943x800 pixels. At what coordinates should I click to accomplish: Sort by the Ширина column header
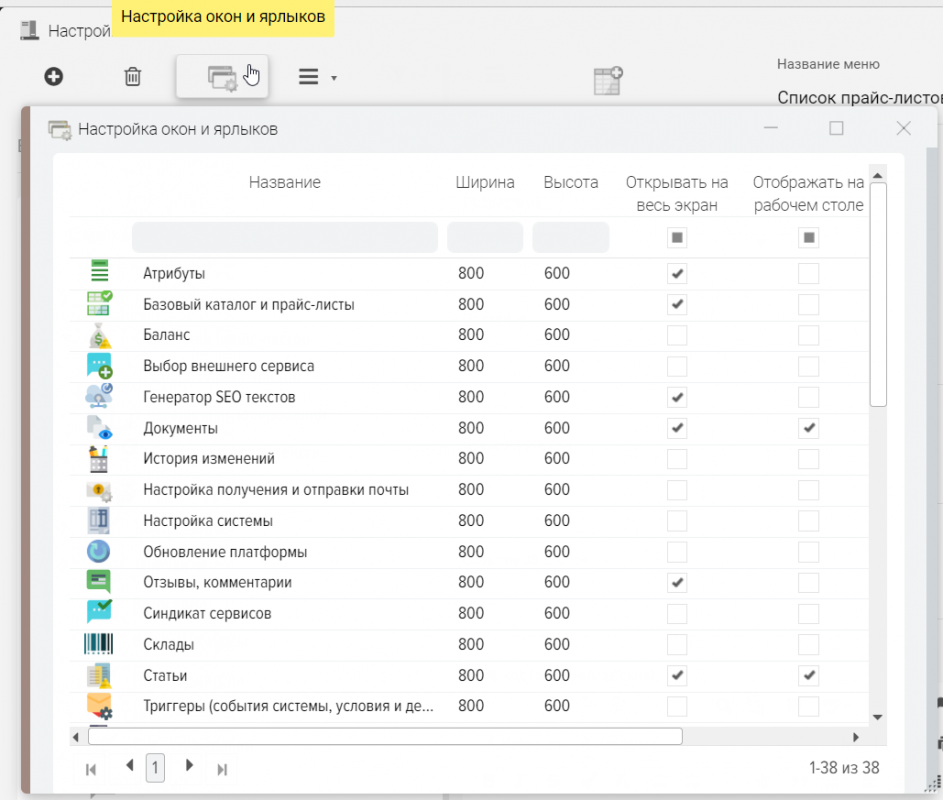tap(485, 183)
